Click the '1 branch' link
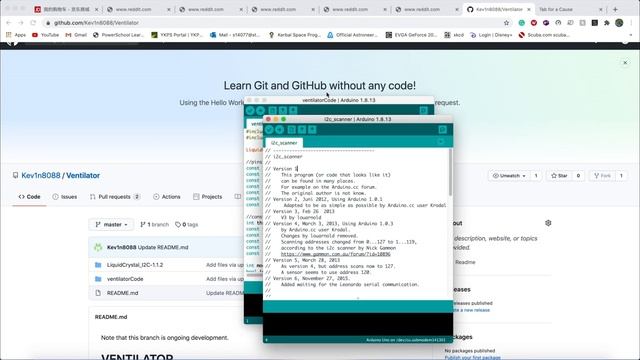The height and width of the screenshot is (360, 640). (x=154, y=224)
